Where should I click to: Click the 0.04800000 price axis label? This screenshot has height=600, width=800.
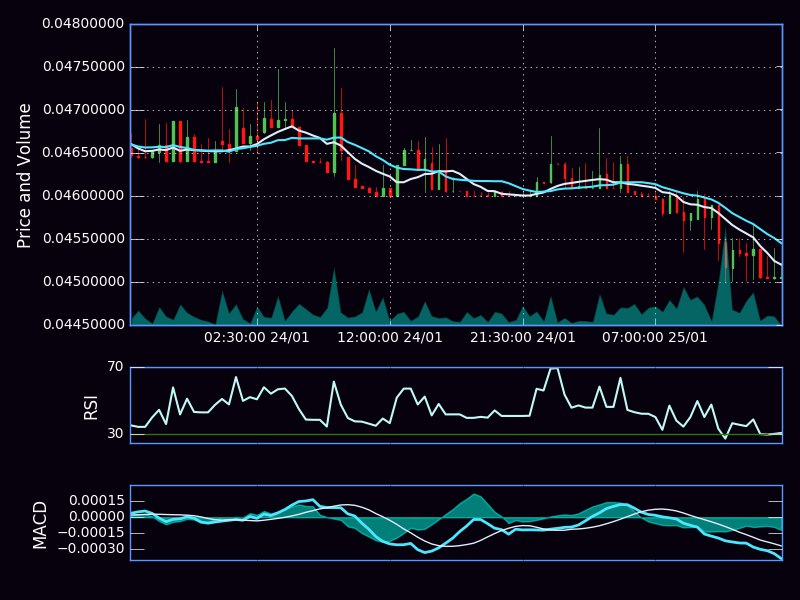pos(83,23)
